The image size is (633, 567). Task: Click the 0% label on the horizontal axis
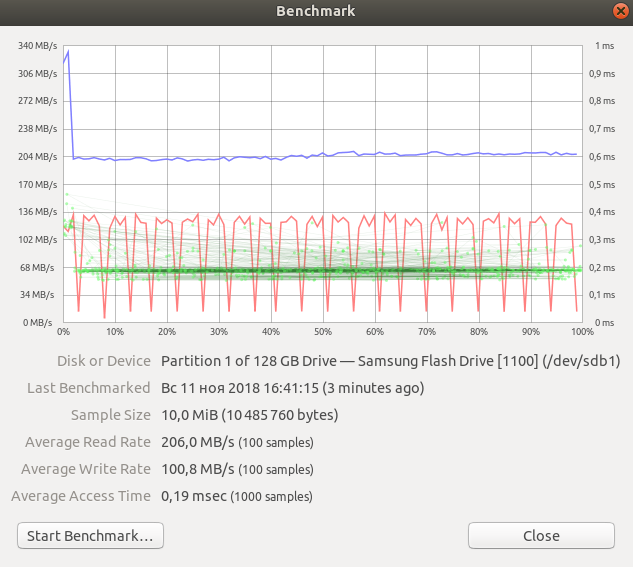63,332
